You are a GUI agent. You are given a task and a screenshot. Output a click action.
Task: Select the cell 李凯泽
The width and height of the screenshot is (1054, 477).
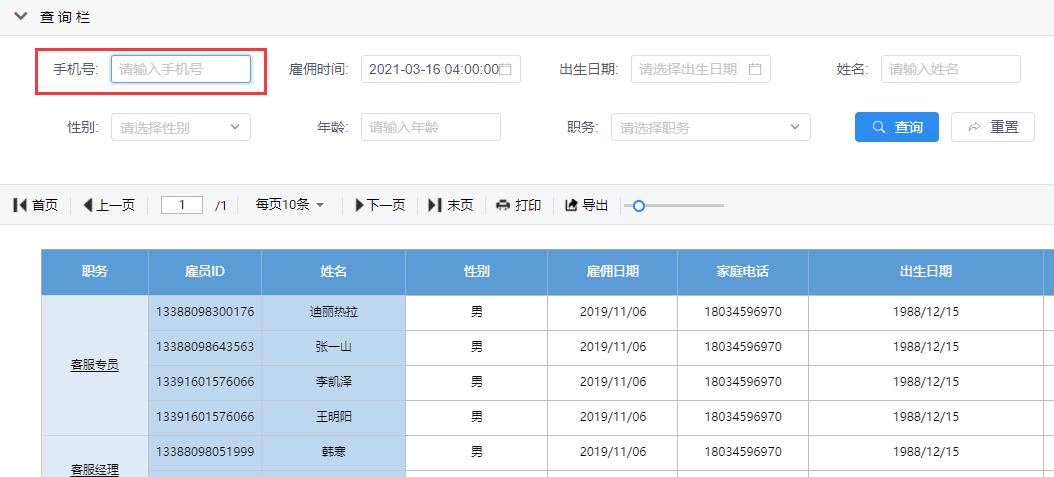tap(333, 382)
